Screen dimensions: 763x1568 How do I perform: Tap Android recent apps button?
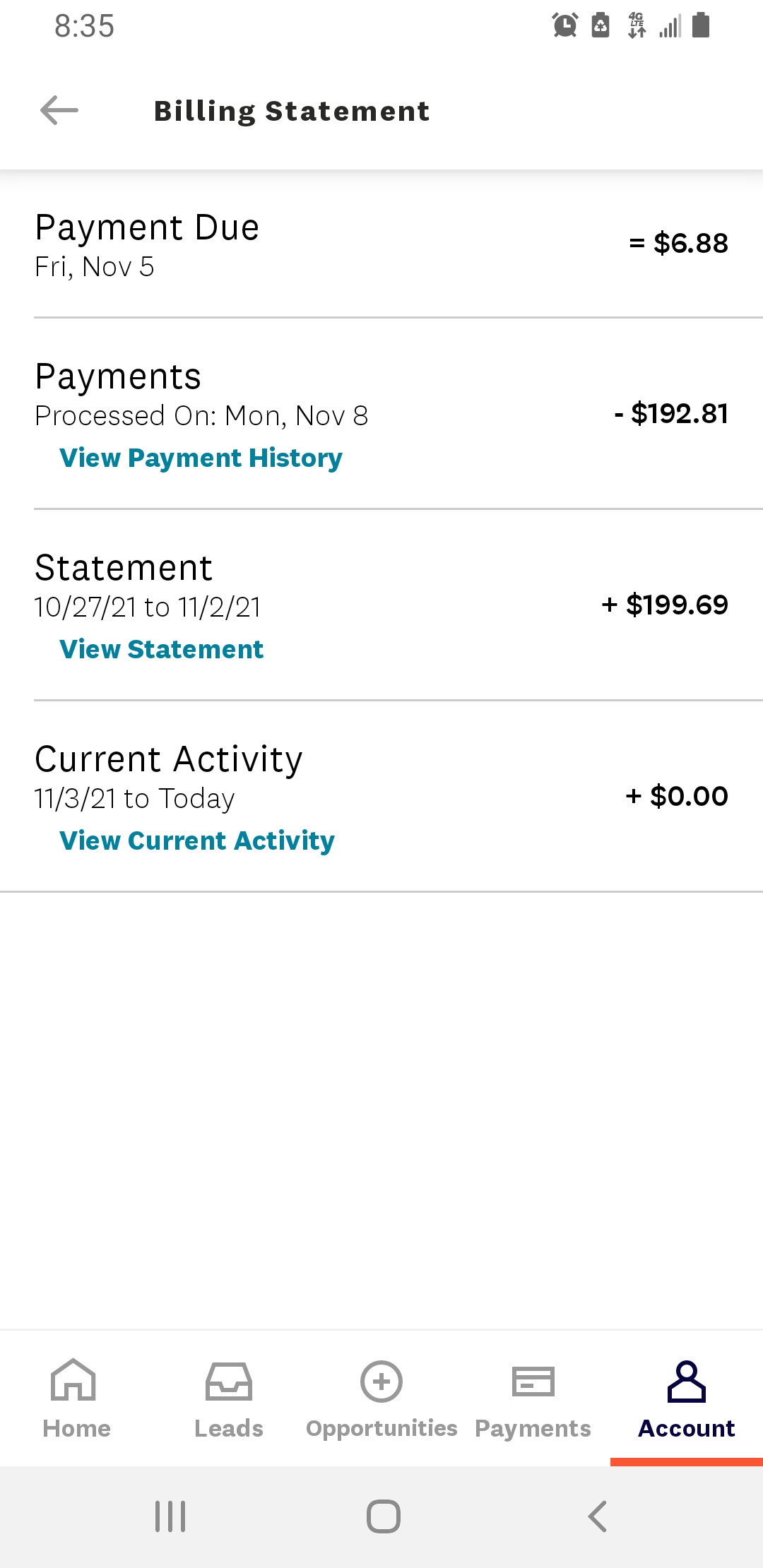tap(170, 1516)
